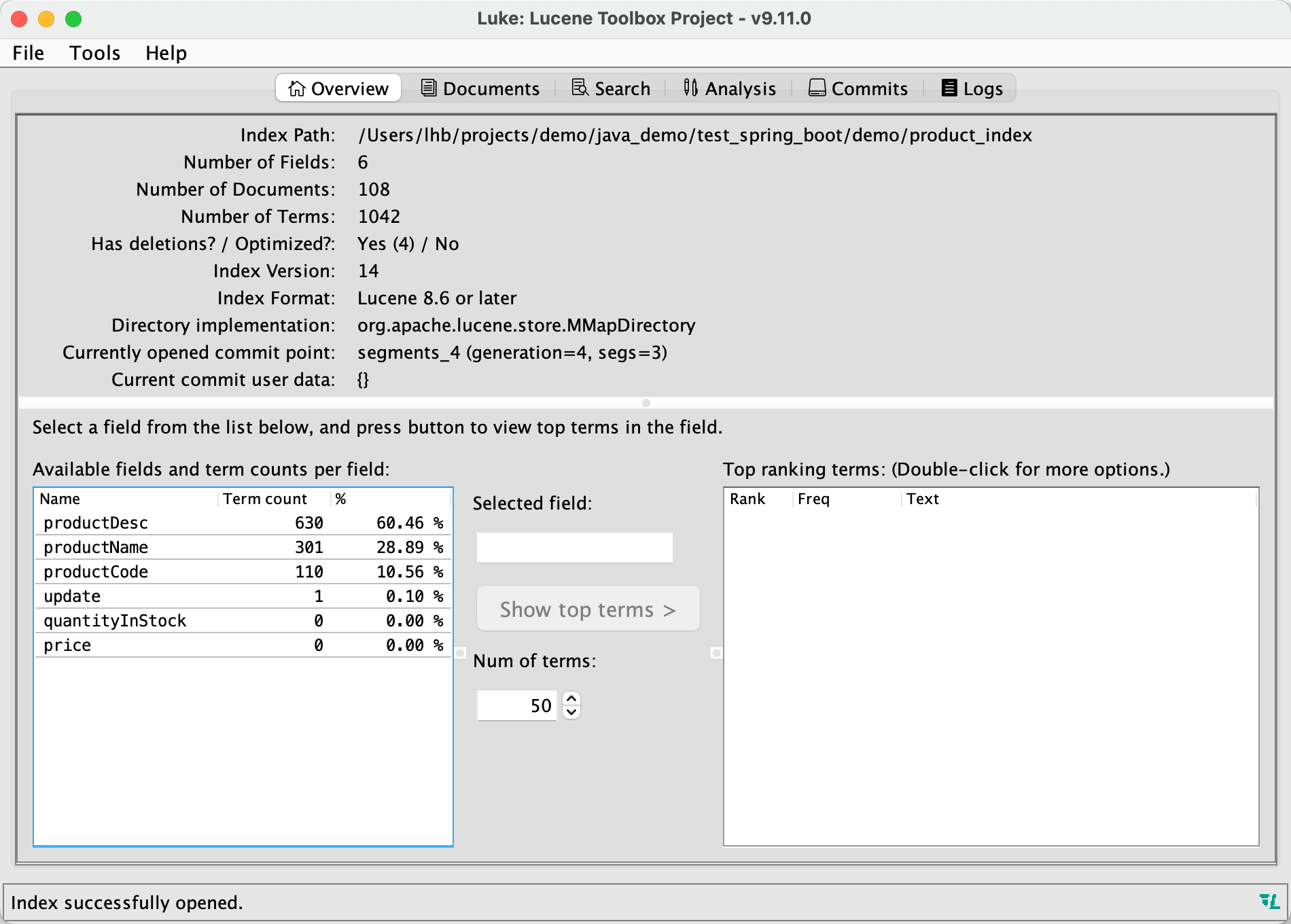Open the Analysis tab

click(730, 88)
